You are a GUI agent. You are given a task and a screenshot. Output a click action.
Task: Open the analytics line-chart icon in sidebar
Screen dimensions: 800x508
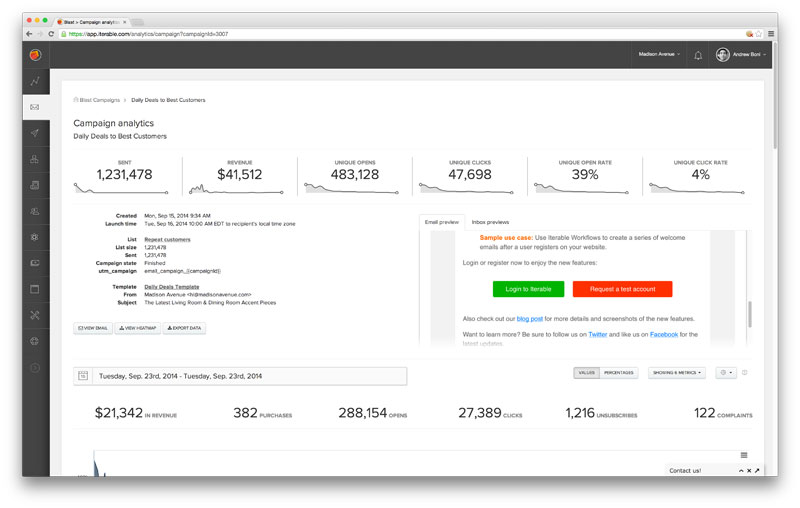(35, 81)
